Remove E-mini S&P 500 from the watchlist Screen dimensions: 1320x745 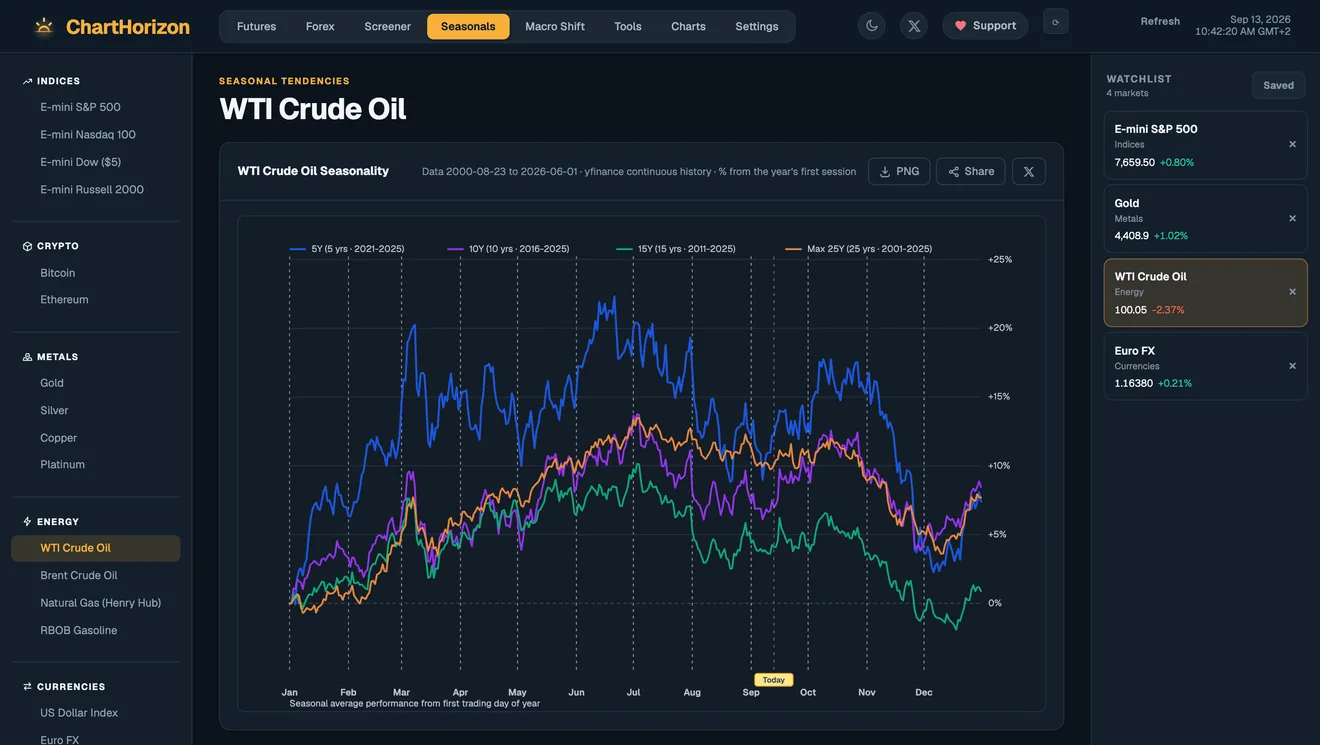click(x=1292, y=144)
